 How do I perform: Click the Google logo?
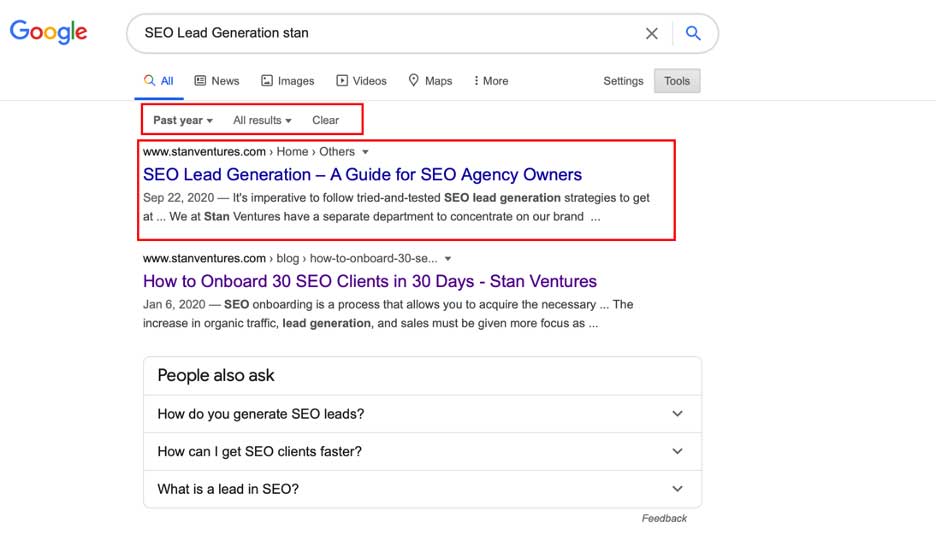pyautogui.click(x=48, y=32)
